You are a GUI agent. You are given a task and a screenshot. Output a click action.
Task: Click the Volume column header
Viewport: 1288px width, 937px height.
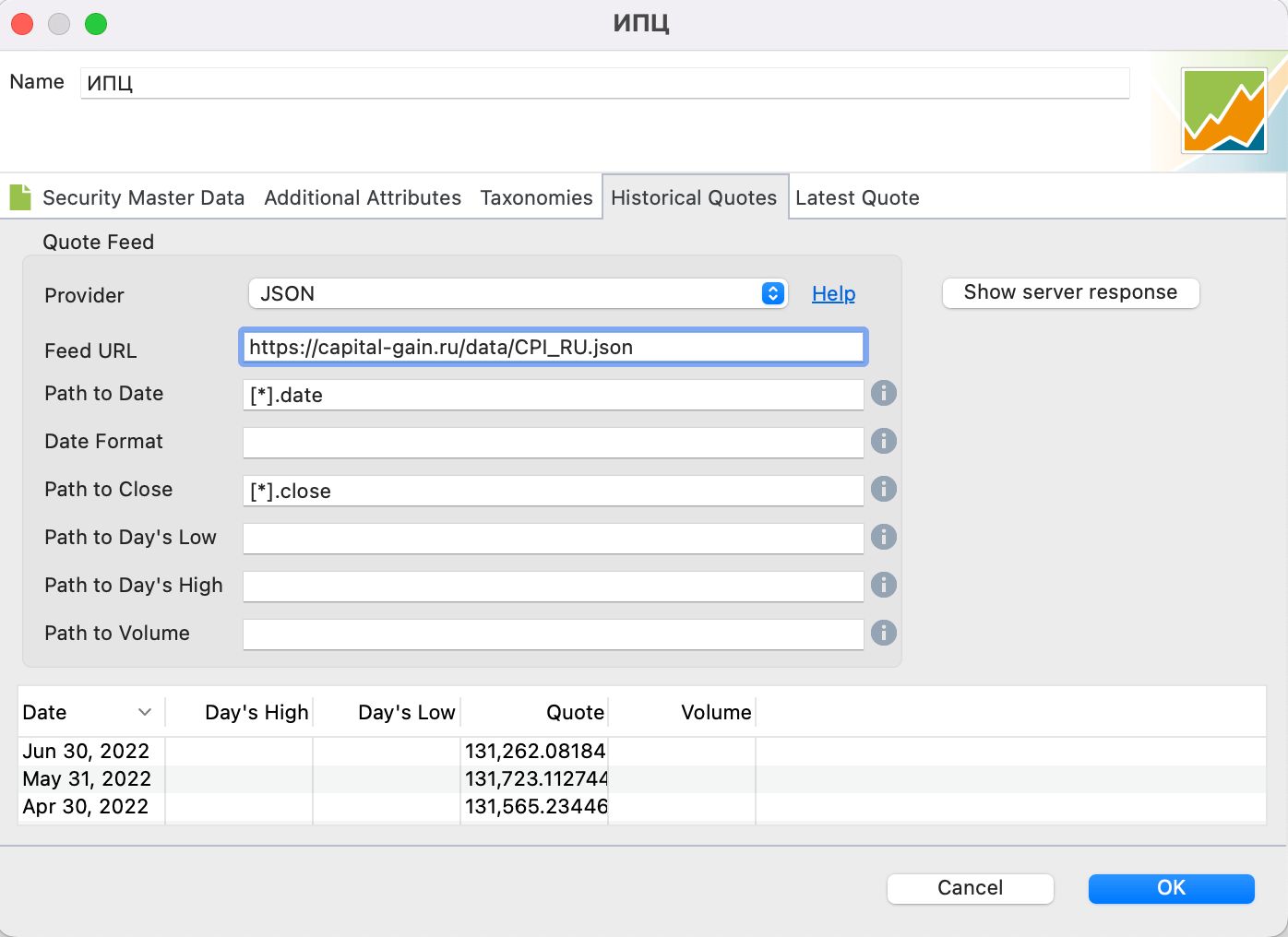(x=682, y=713)
